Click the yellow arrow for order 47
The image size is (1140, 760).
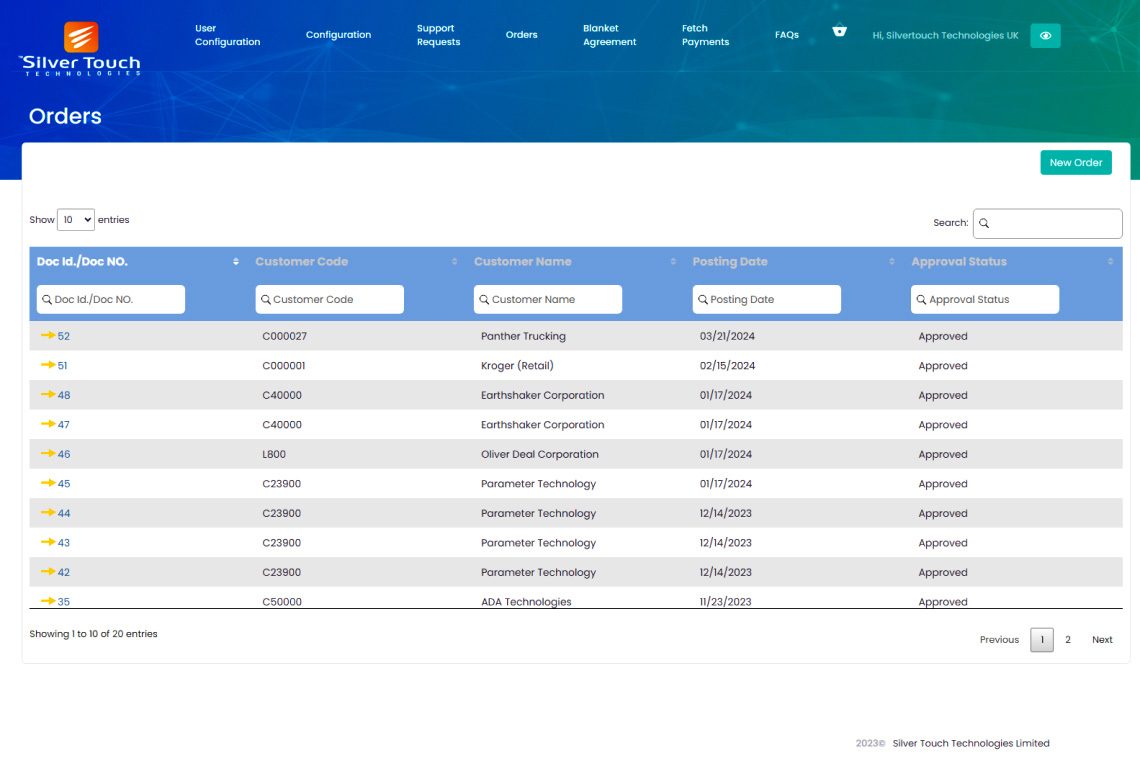(x=48, y=424)
